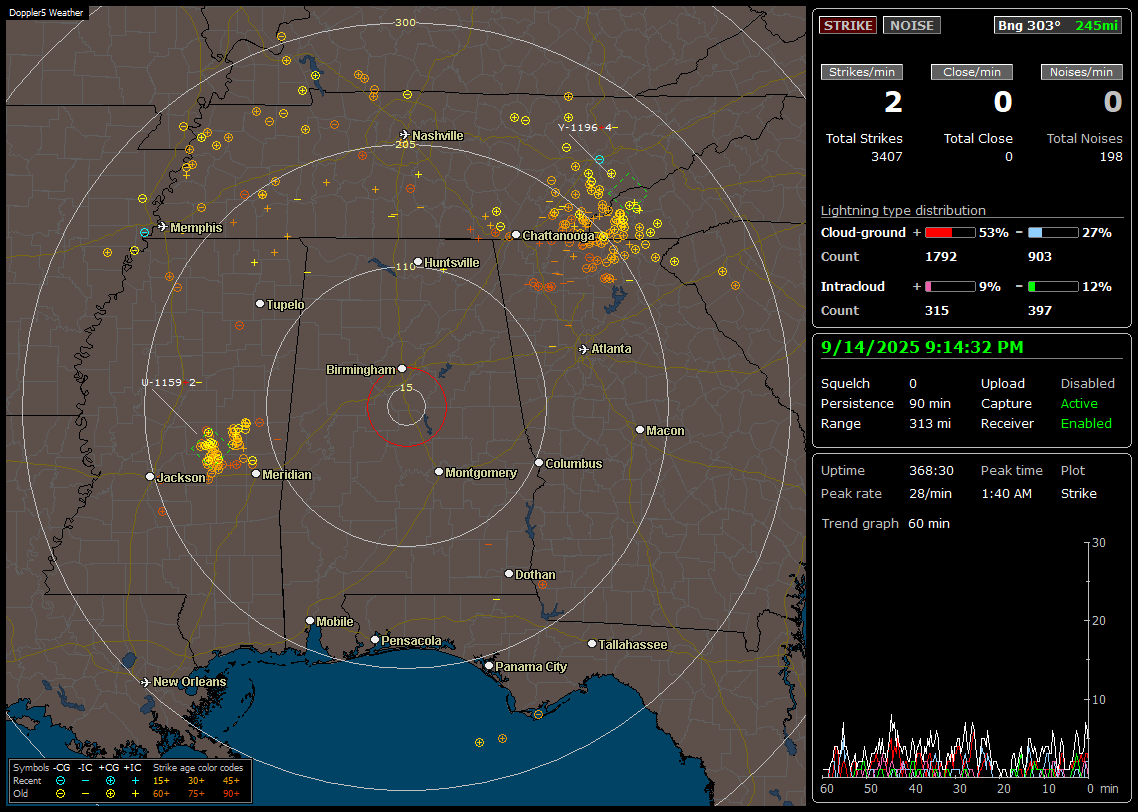1138x812 pixels.
Task: Click the Macon city marker
Action: tap(640, 430)
